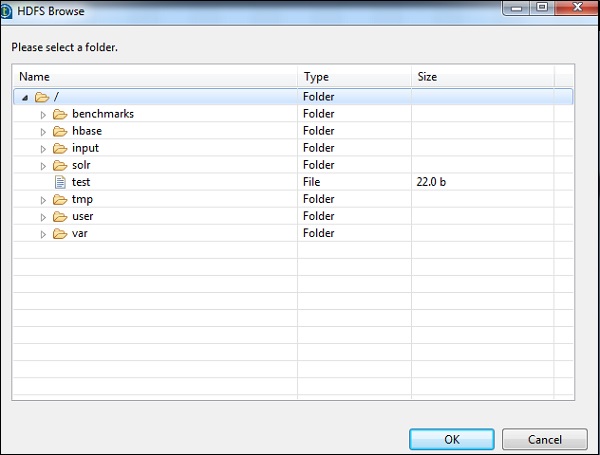Click the tmp folder icon
The image size is (600, 455).
60,199
